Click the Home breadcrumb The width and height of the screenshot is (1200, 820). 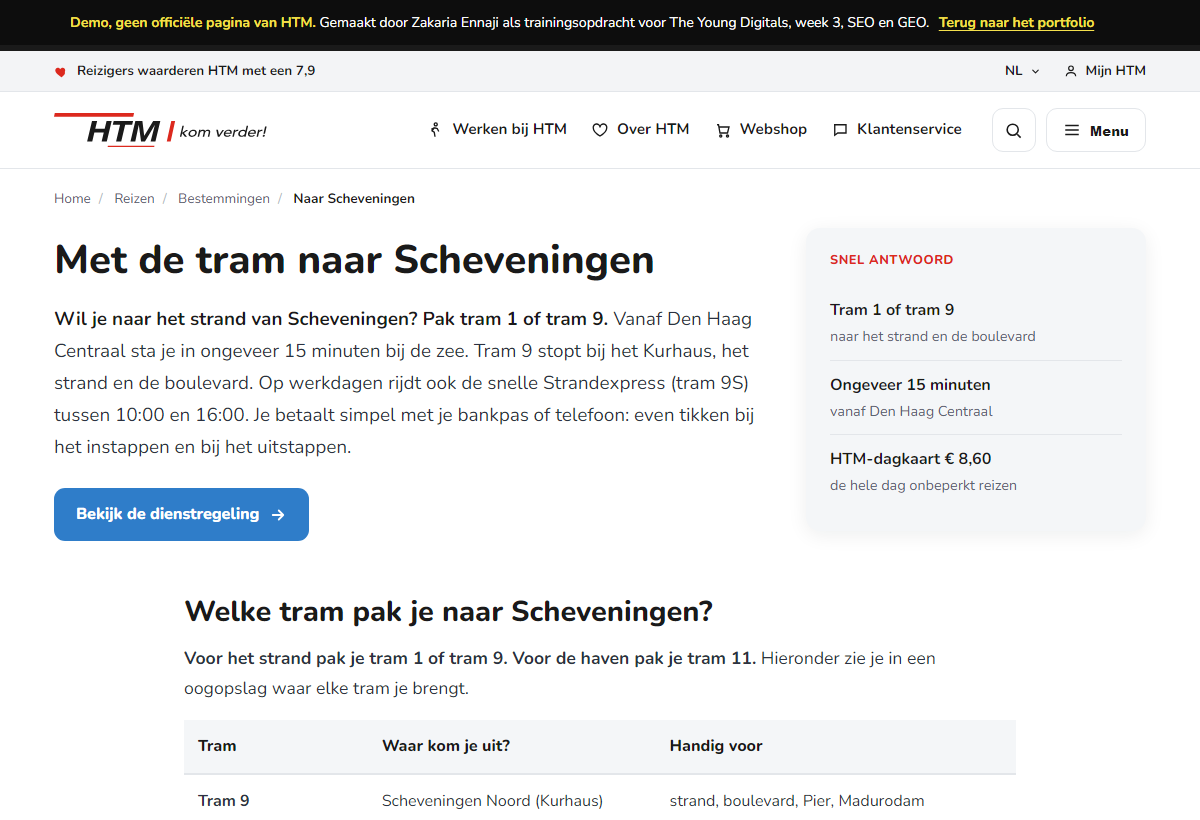pos(72,199)
